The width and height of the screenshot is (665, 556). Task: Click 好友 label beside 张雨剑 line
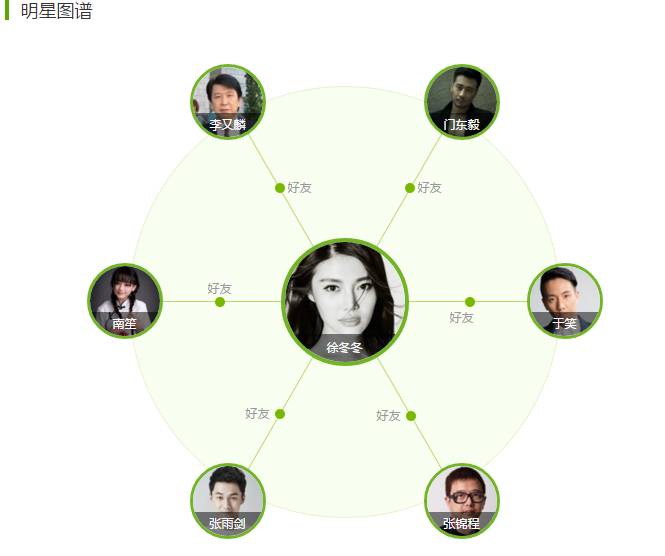[257, 414]
